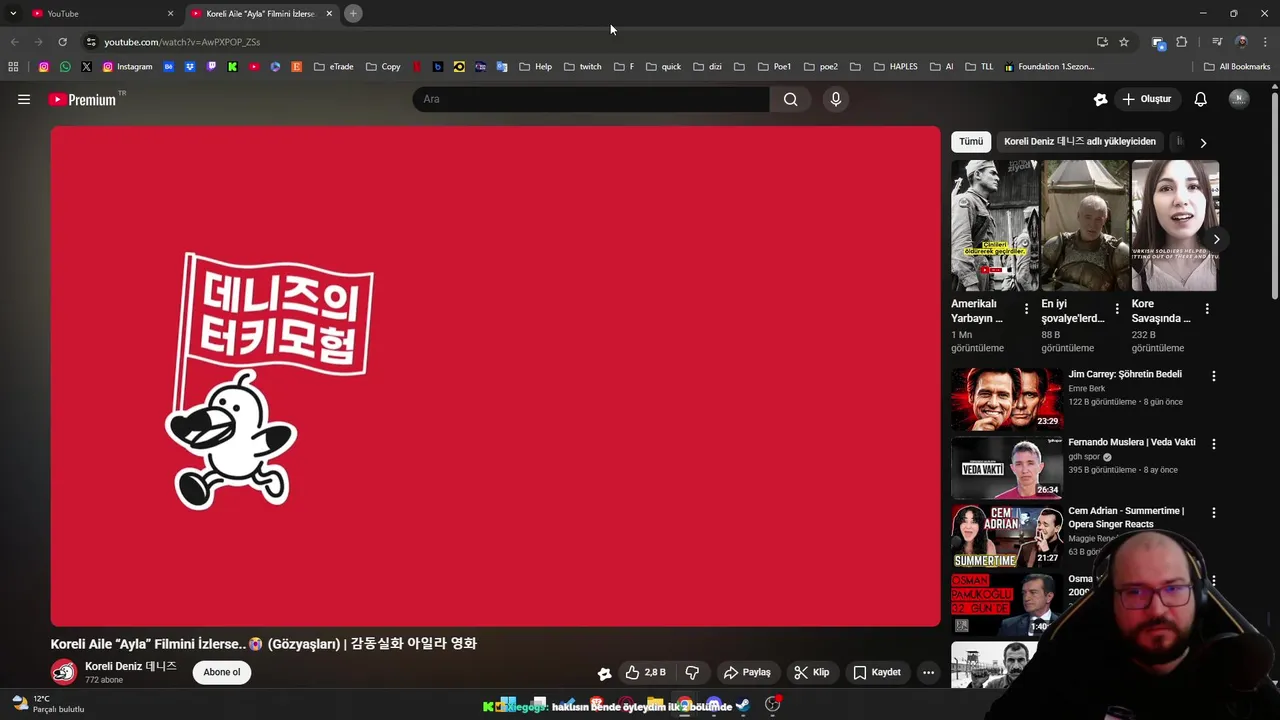The height and width of the screenshot is (720, 1280).
Task: Install app icon in address bar
Action: coord(1102,42)
